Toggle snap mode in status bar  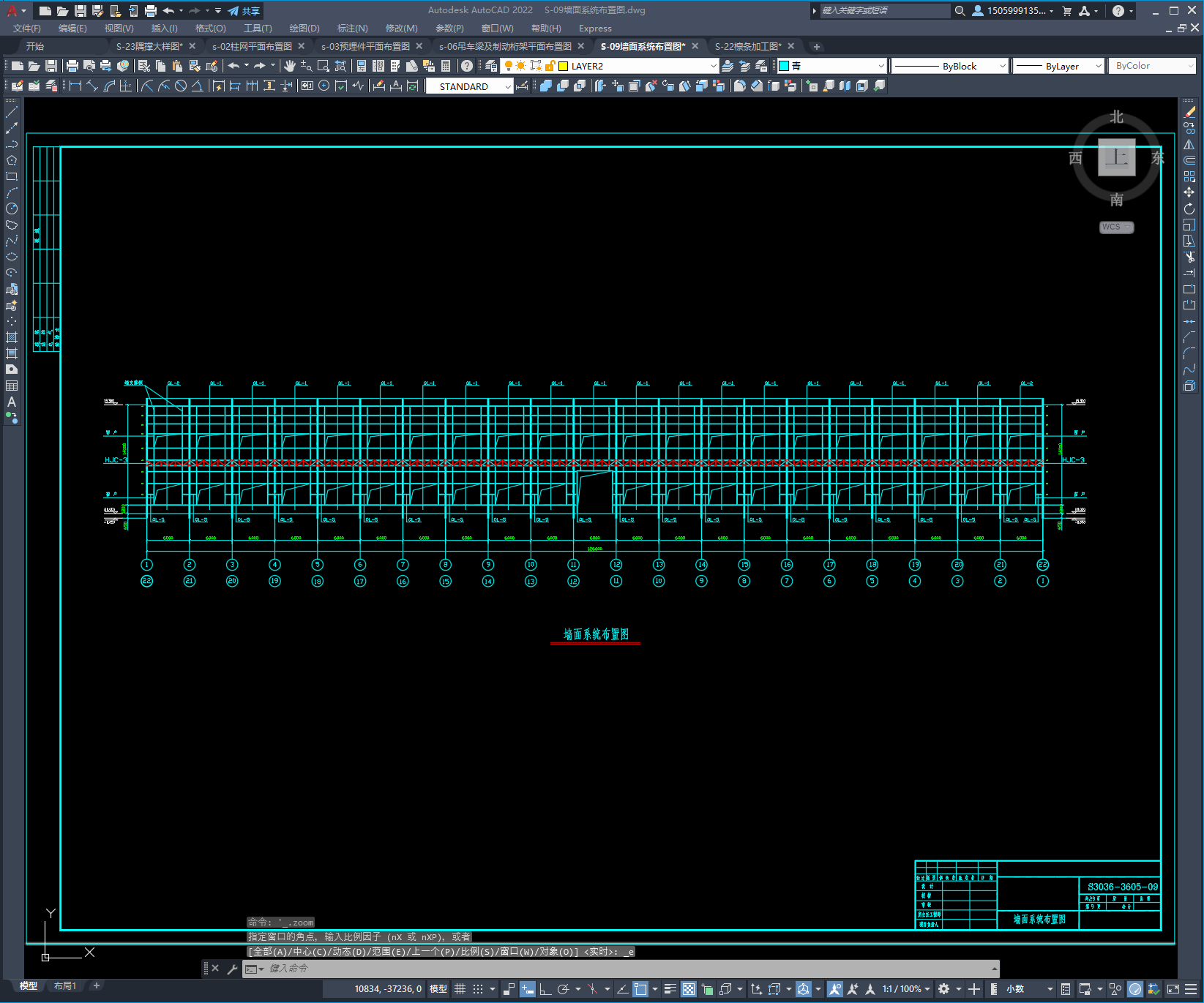point(478,989)
